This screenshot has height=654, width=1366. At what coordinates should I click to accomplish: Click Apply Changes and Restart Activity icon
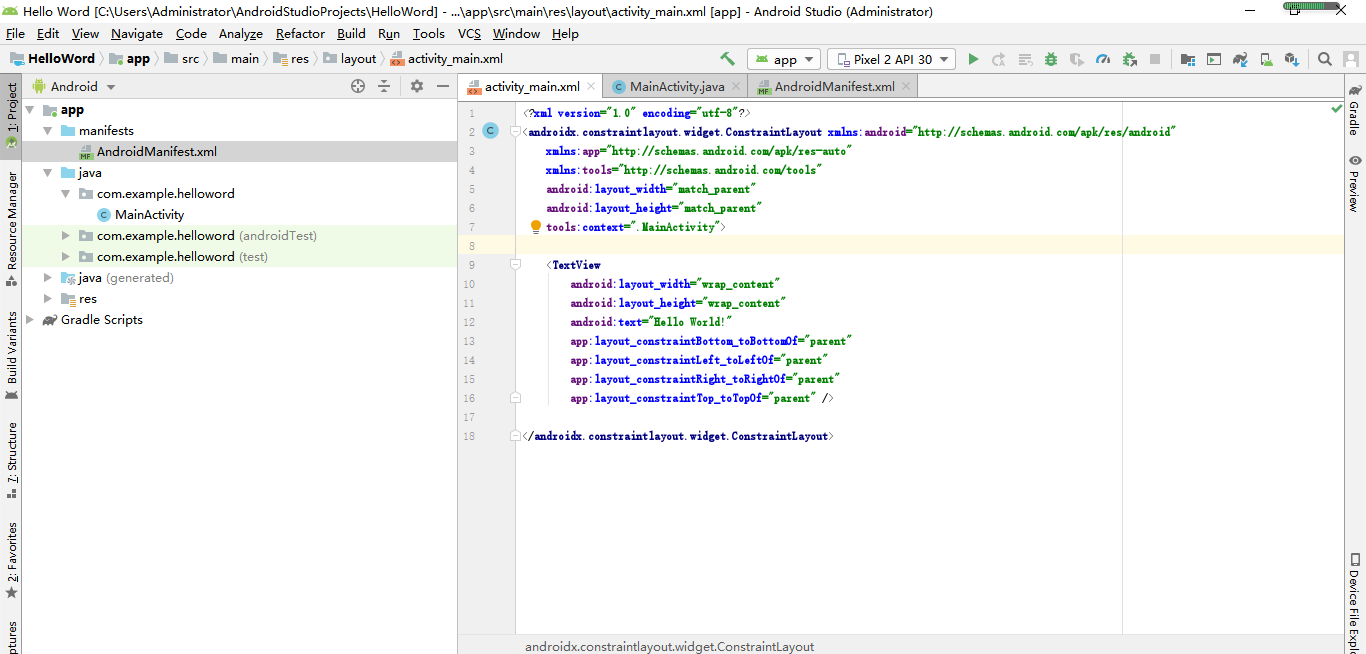pos(999,59)
